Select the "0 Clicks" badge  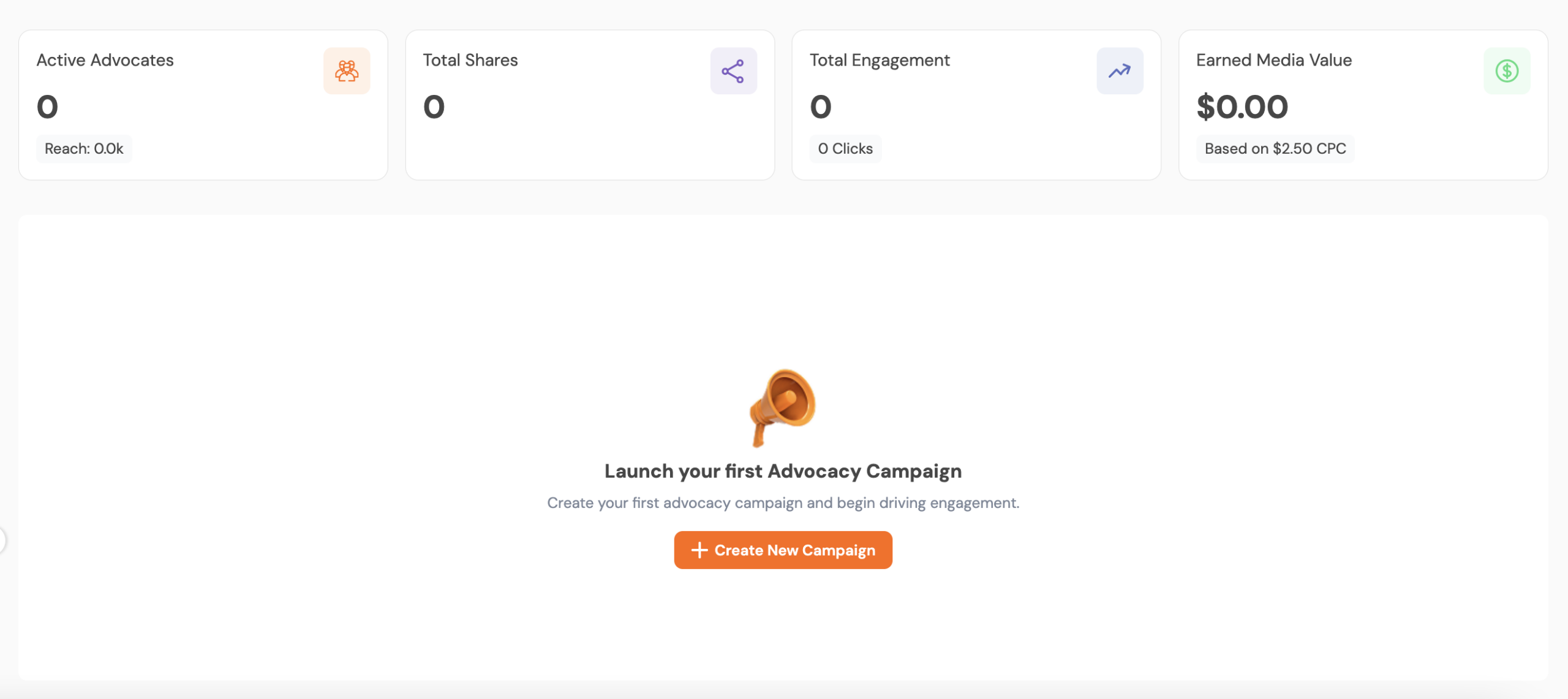(845, 148)
